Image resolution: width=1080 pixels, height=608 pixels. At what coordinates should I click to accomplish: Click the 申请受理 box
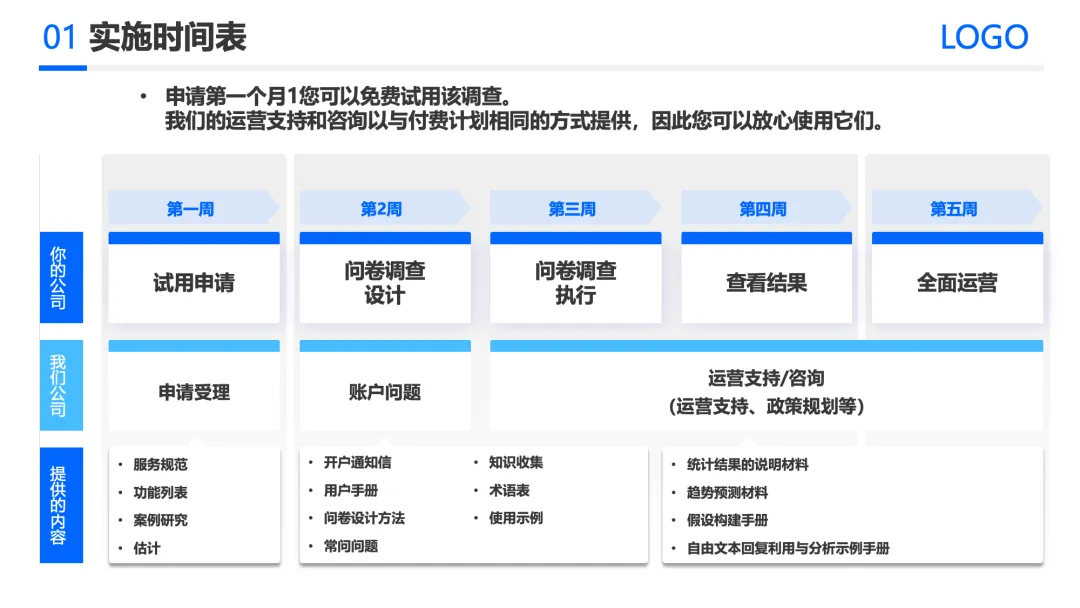coord(194,385)
